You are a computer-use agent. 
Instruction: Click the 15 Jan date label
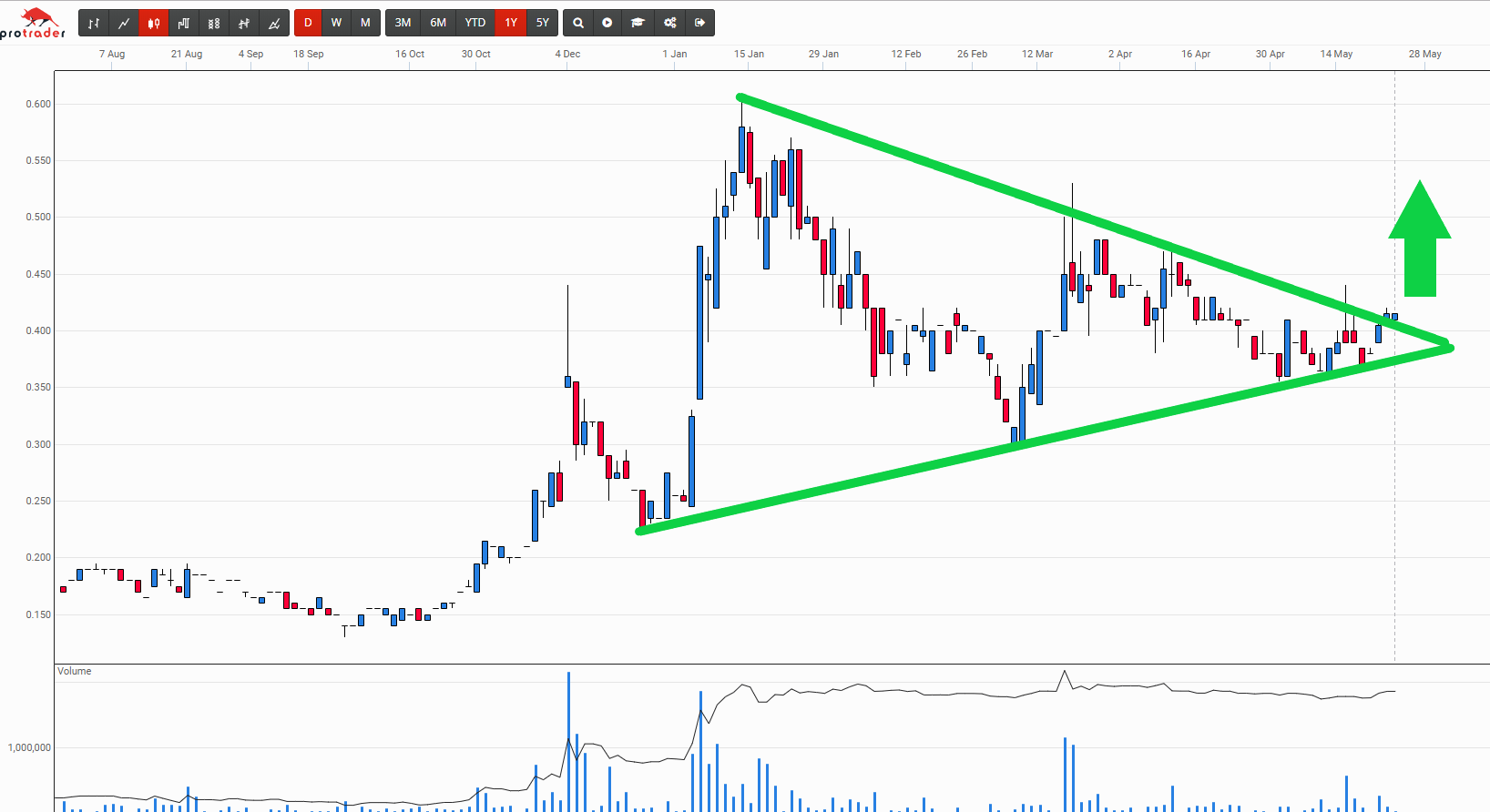point(749,54)
